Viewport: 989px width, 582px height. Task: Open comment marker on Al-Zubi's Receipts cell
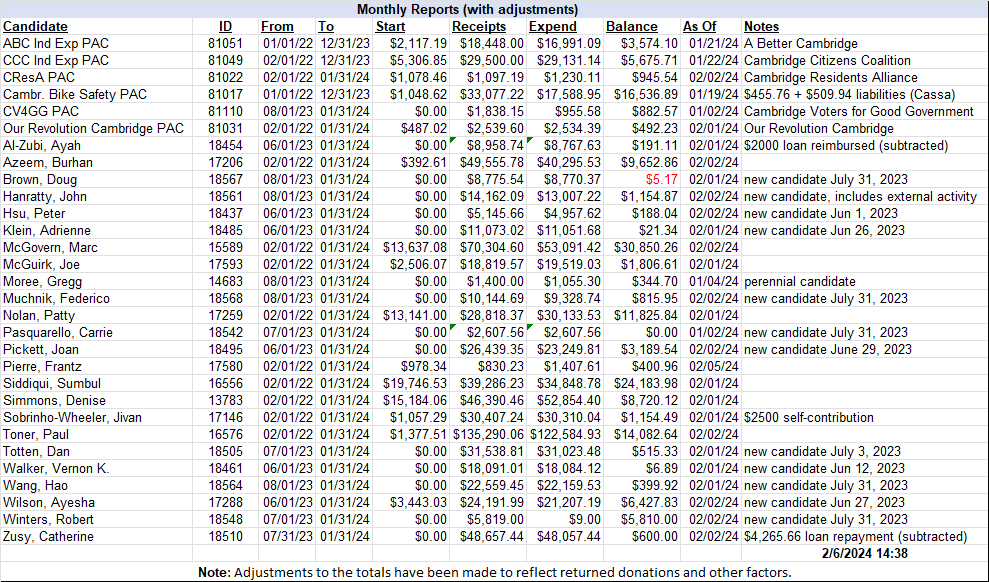[x=452, y=141]
